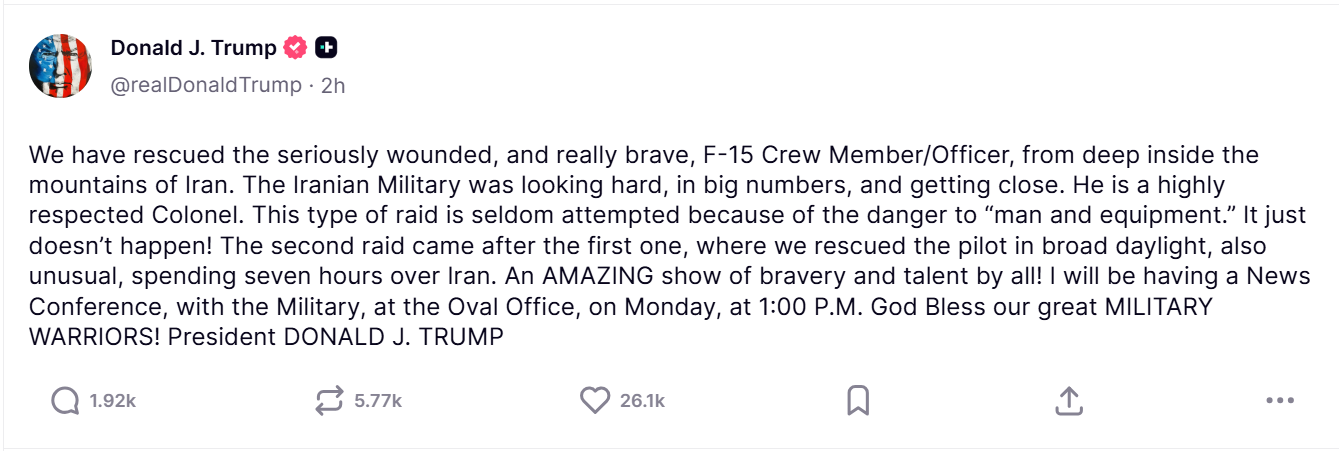Click the 1.92k replies count
Viewport: 1339px width, 451px height.
click(x=112, y=401)
